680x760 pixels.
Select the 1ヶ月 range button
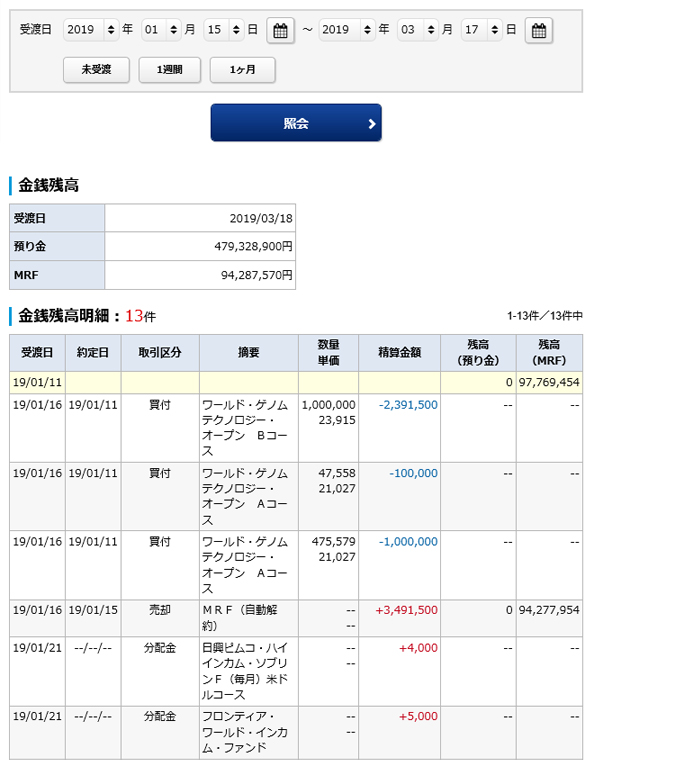click(242, 70)
